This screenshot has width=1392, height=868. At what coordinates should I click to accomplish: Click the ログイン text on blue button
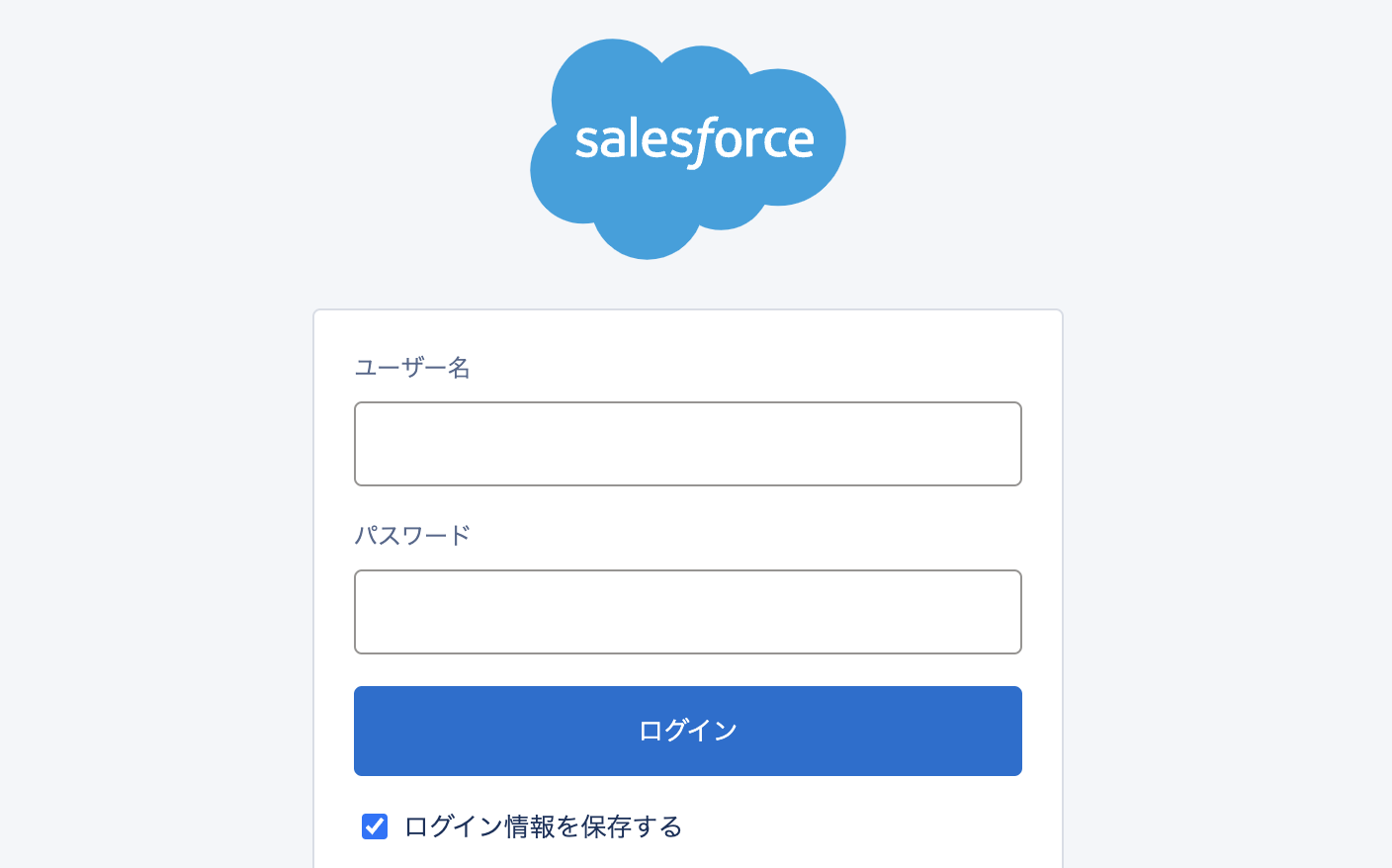point(688,731)
